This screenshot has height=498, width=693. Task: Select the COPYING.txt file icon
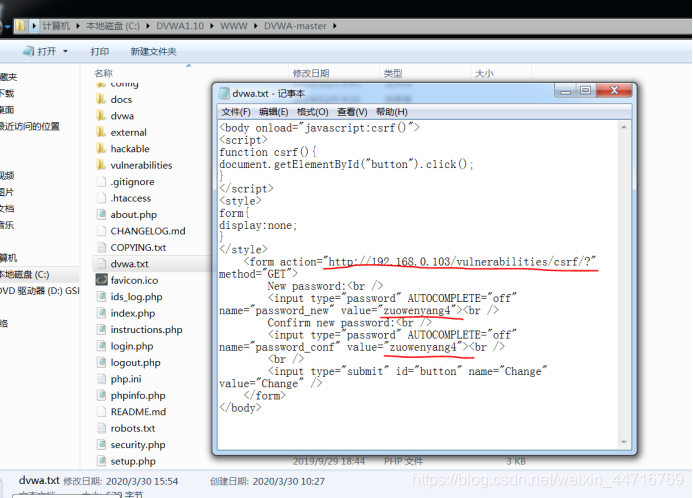point(101,247)
